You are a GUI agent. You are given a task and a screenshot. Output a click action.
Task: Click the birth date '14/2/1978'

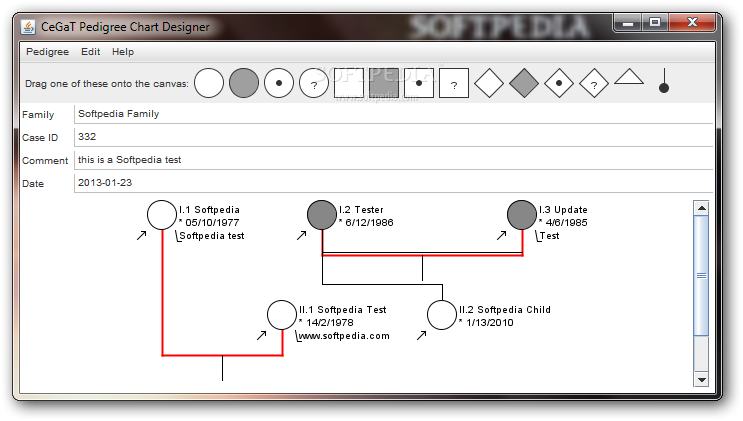pyautogui.click(x=330, y=322)
